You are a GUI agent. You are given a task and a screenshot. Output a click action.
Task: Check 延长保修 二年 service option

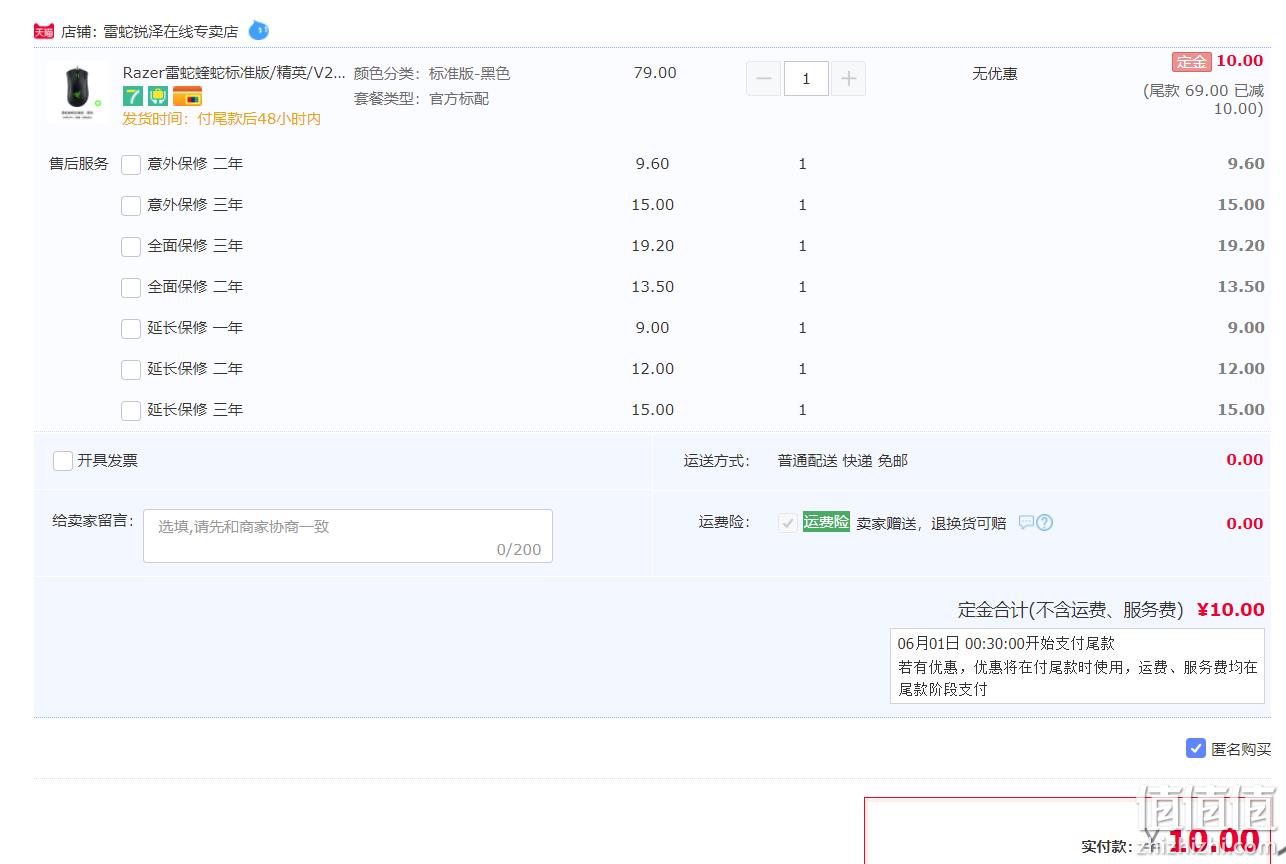click(x=131, y=370)
